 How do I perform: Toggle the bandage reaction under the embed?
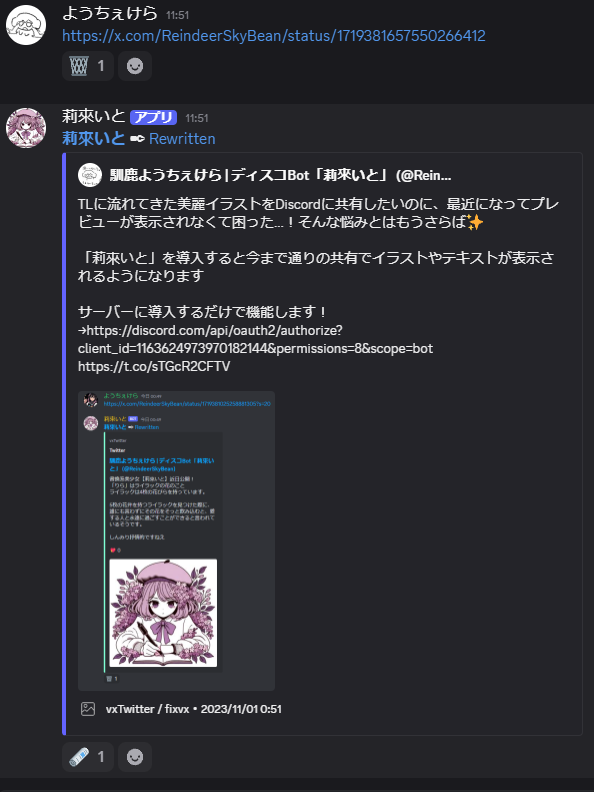click(88, 757)
